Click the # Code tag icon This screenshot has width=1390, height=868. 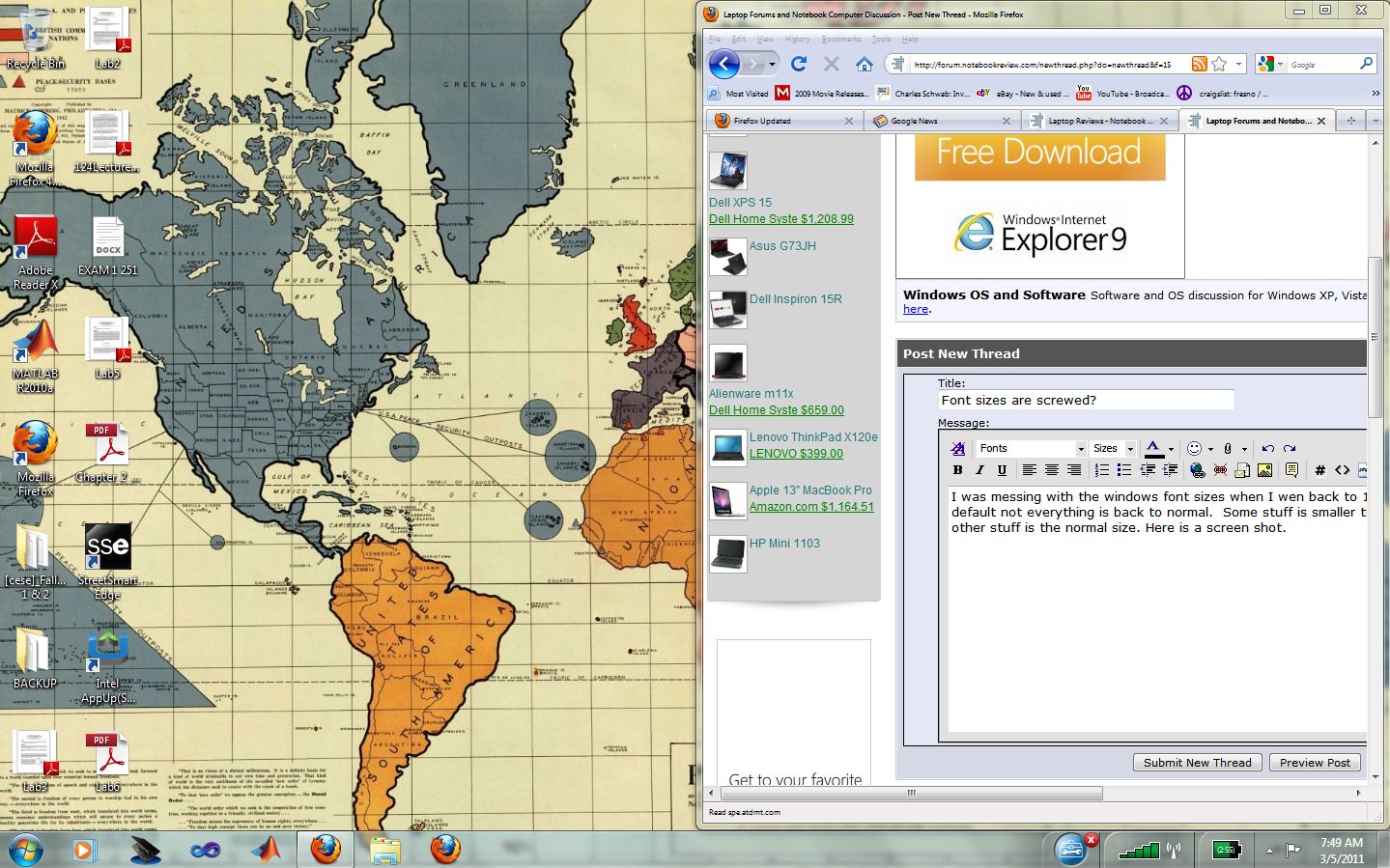click(x=1320, y=470)
